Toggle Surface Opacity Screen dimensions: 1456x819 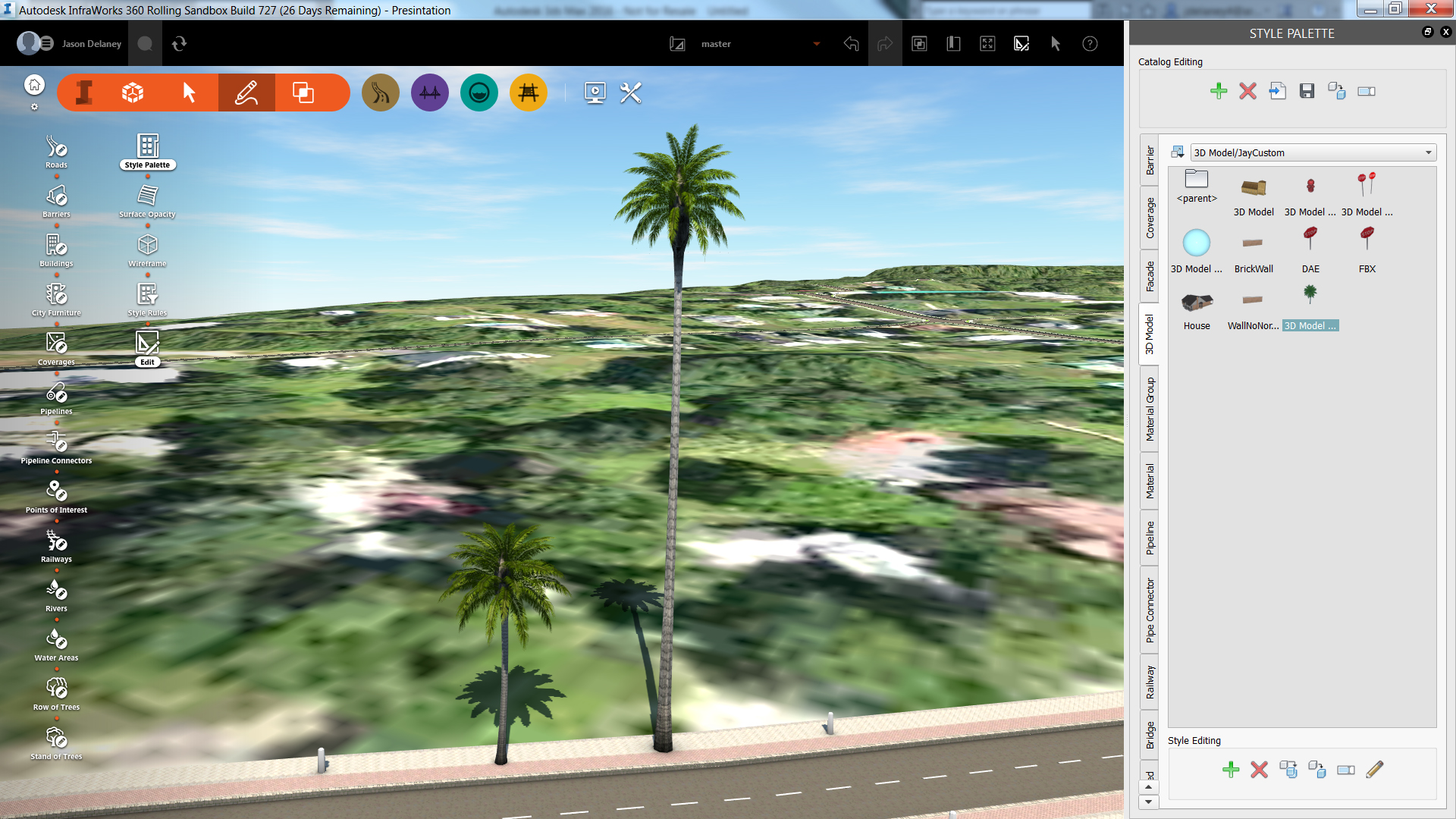pos(147,196)
